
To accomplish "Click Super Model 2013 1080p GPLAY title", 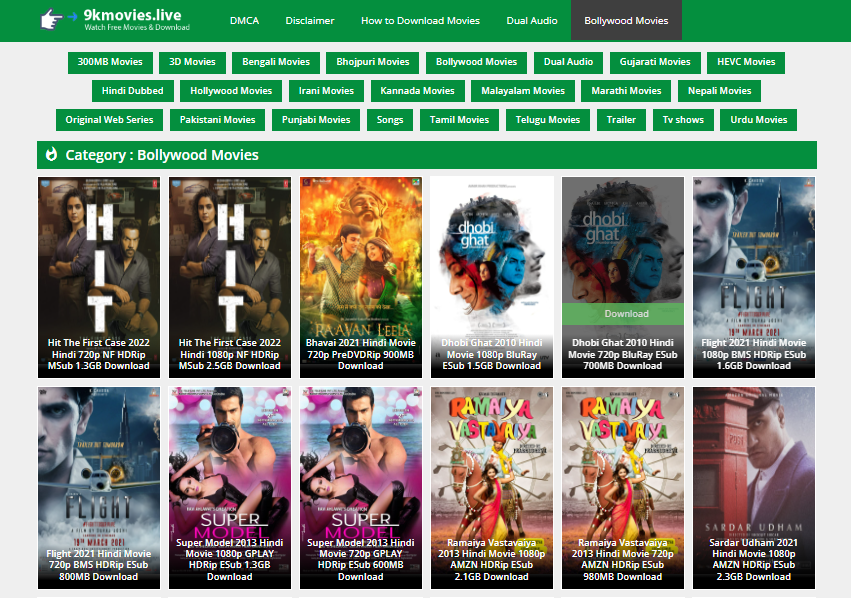I will tap(230, 564).
